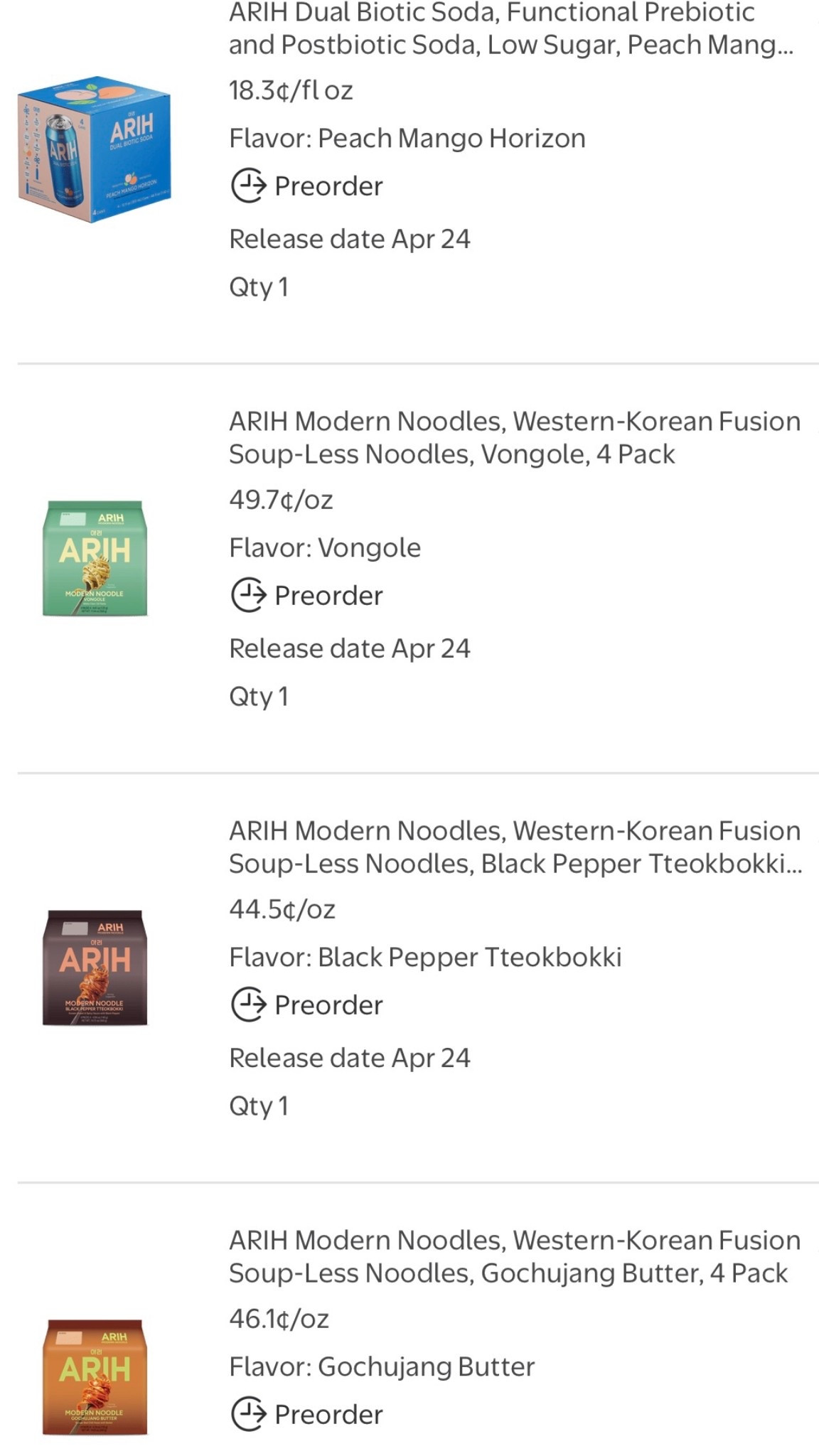Open the Vongole 4 Pack noodles title
Viewport: 819px width, 1456px height.
tap(515, 437)
